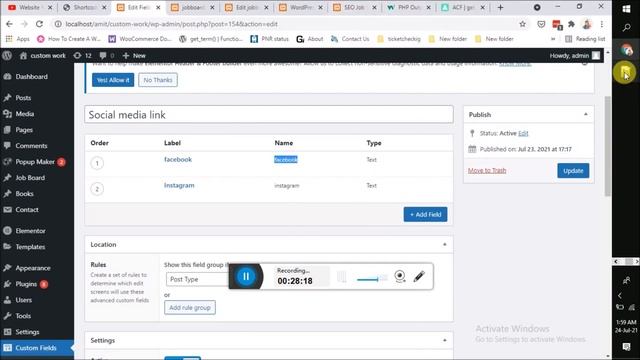This screenshot has width=640, height=360.
Task: Open Popup Maker menu
Action: 35,162
